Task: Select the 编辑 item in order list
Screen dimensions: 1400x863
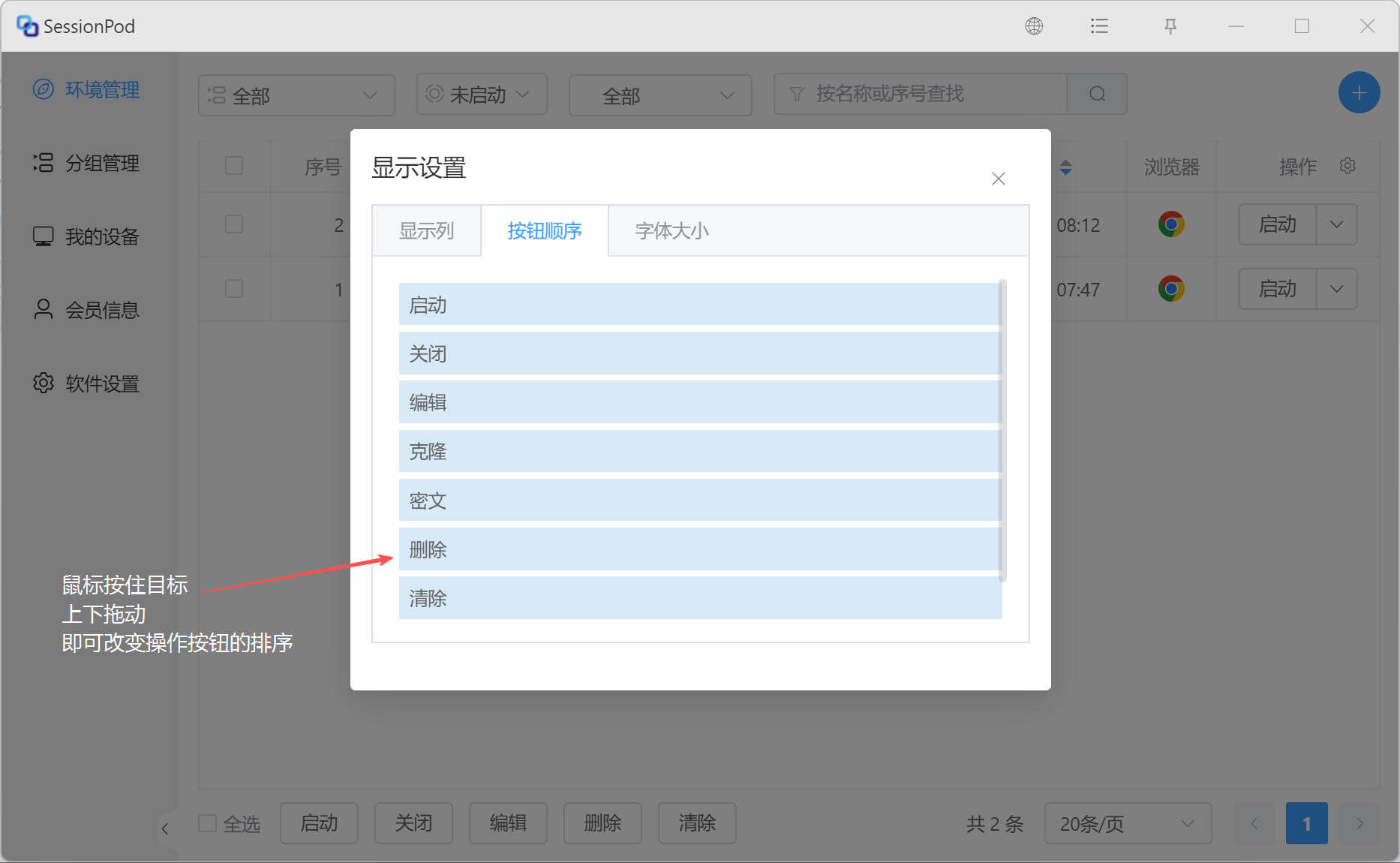Action: coord(700,402)
